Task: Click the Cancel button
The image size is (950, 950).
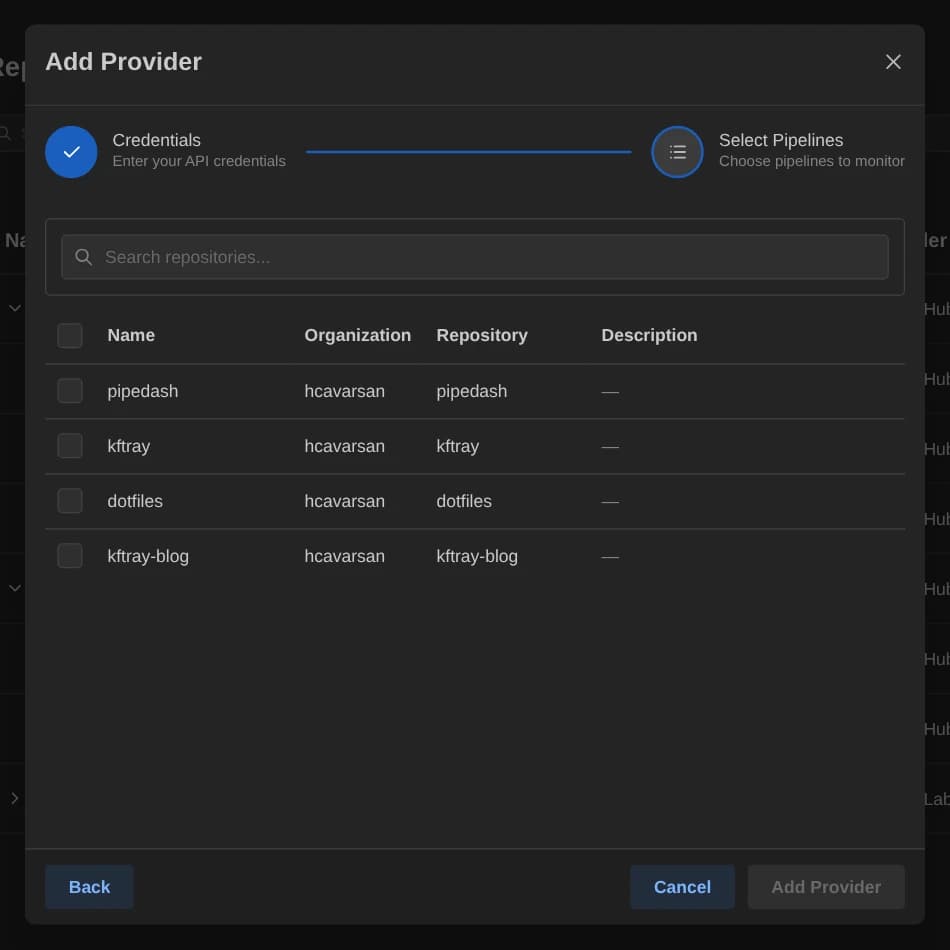Action: [x=682, y=886]
